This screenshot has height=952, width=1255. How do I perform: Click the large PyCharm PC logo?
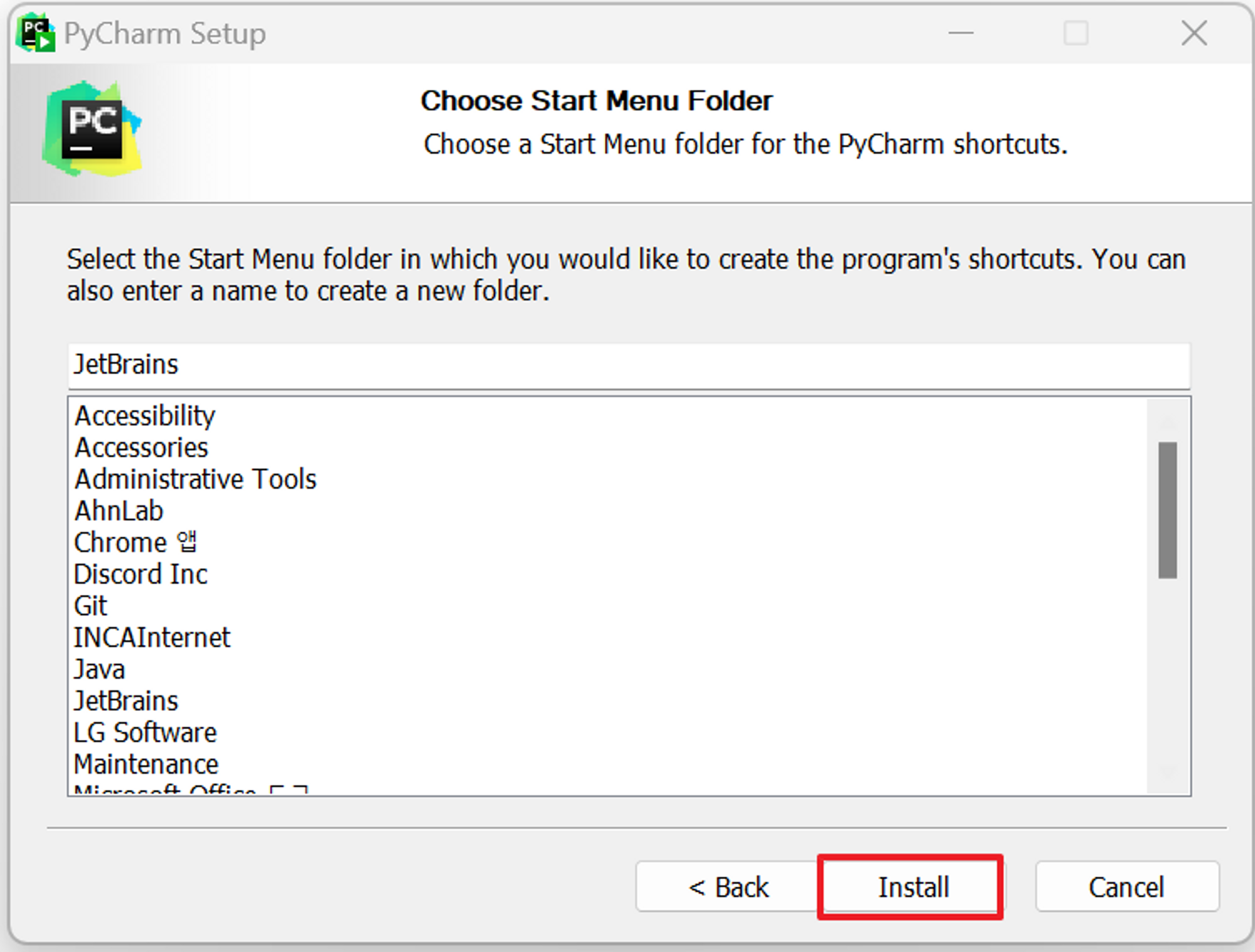click(92, 128)
